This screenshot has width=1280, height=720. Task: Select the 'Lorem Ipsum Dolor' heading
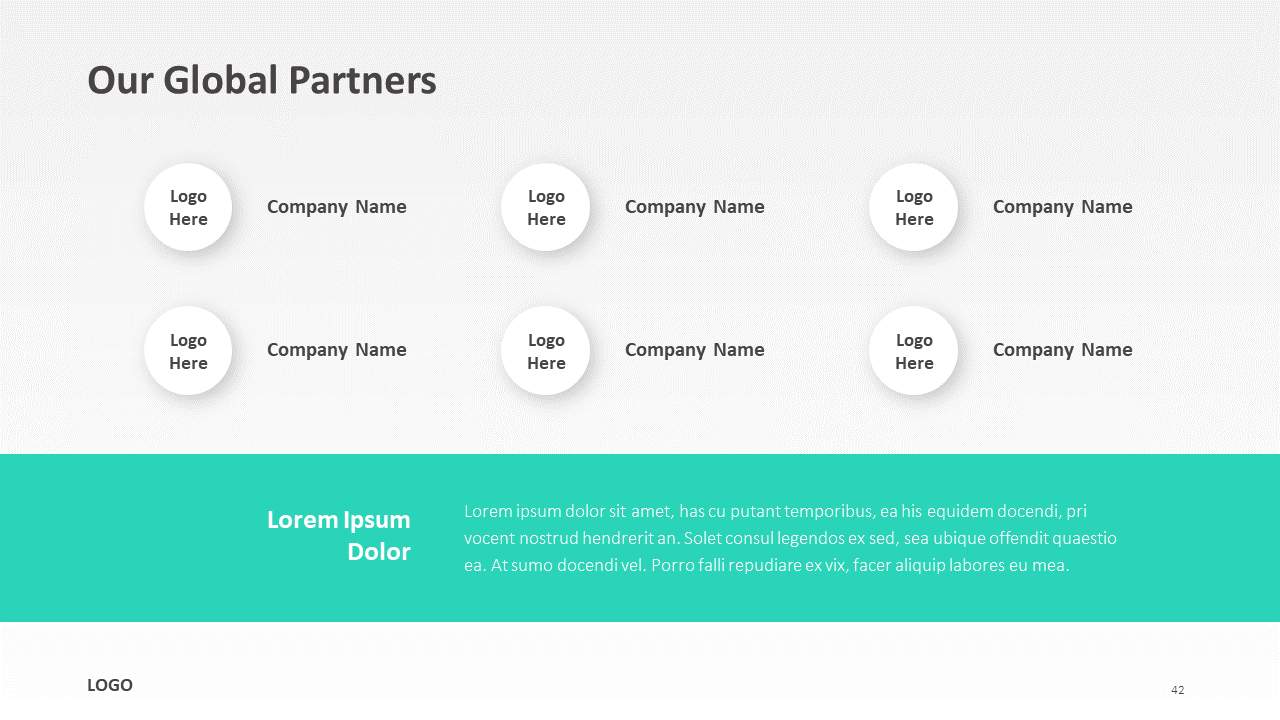click(x=339, y=535)
